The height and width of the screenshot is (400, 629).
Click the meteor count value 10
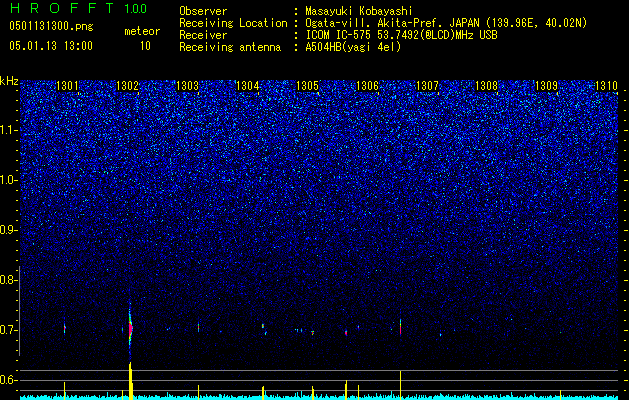point(145,46)
